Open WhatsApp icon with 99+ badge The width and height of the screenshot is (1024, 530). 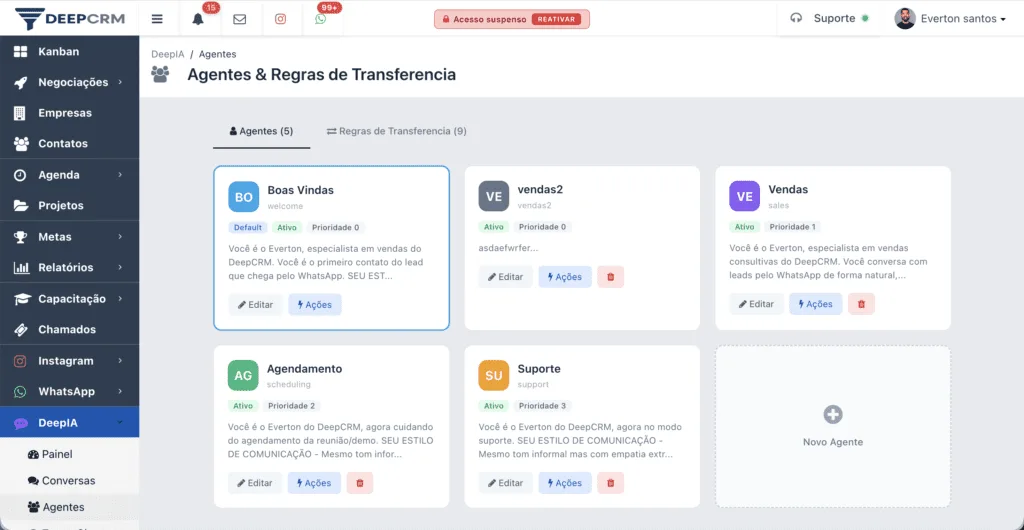tap(320, 19)
